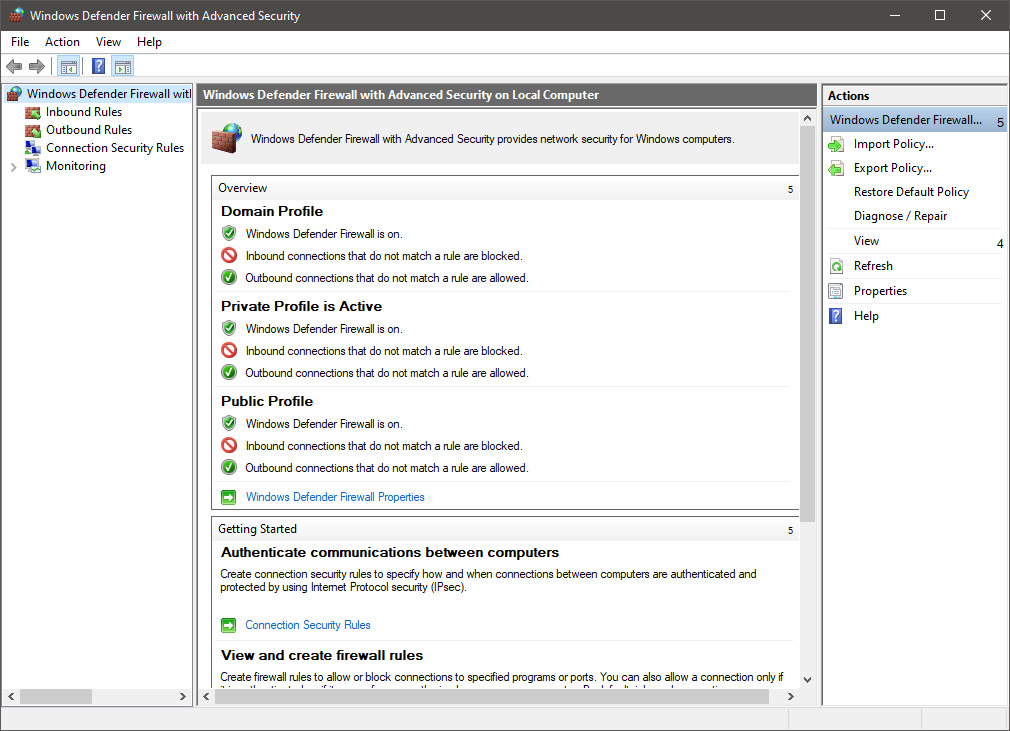Click the 'Private Profile is Active' heading
This screenshot has width=1010, height=731.
(x=301, y=307)
